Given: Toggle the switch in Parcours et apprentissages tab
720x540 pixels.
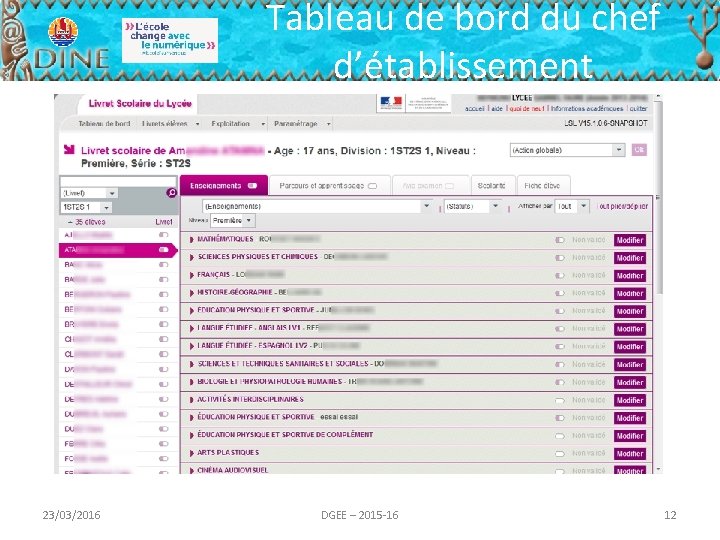Looking at the screenshot, I should [x=372, y=186].
